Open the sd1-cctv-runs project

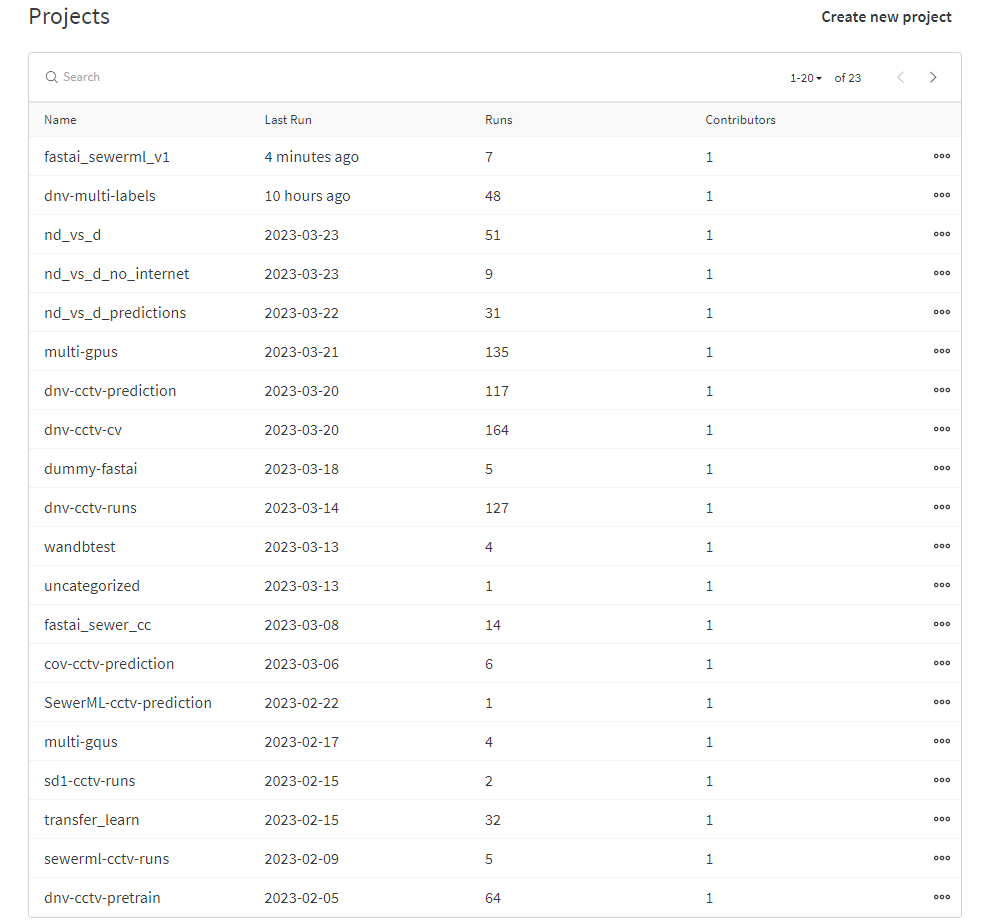(90, 781)
